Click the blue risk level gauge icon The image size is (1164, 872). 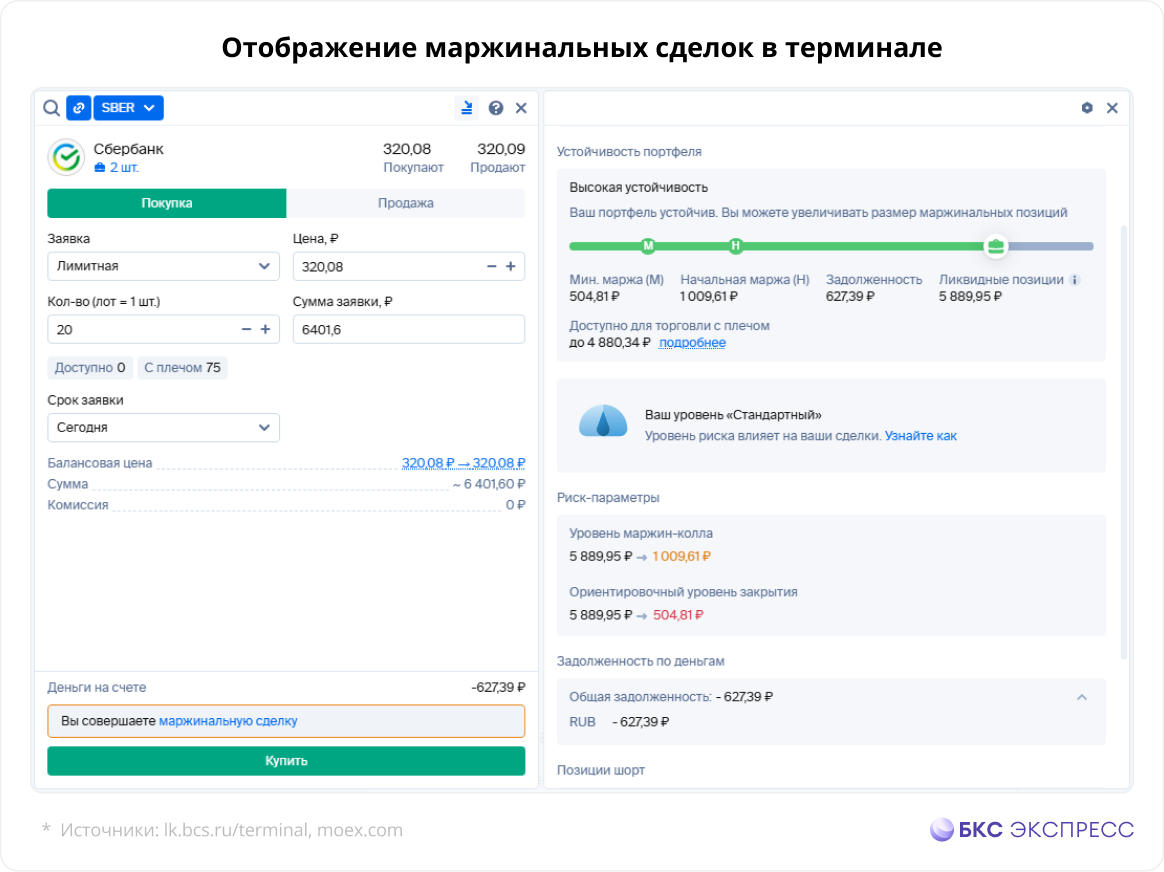603,422
